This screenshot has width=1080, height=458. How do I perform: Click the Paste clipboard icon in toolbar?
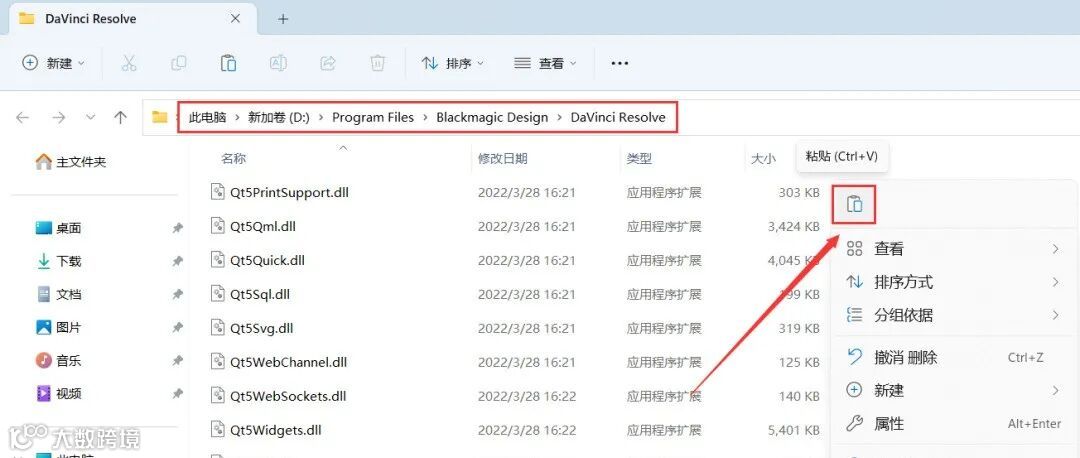tap(228, 63)
